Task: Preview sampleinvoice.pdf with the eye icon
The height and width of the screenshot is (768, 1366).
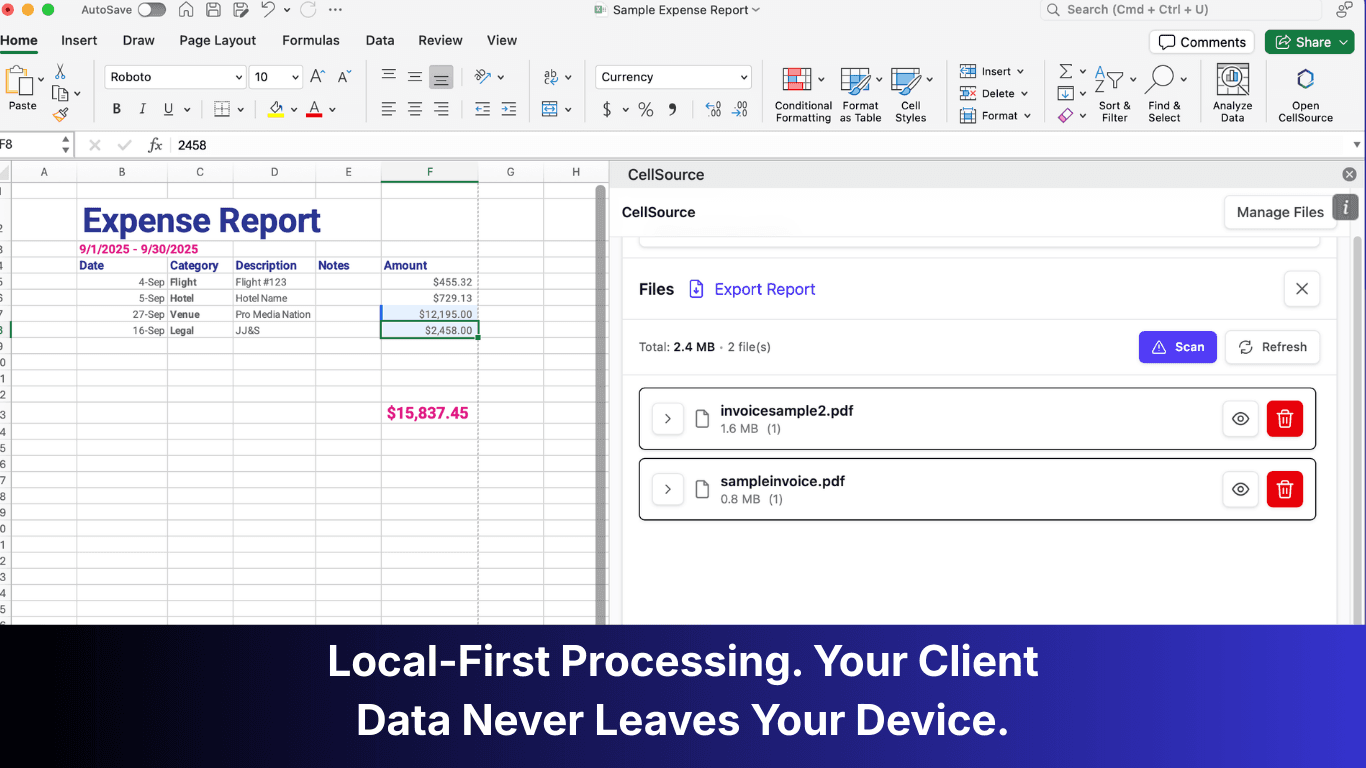Action: [x=1240, y=489]
